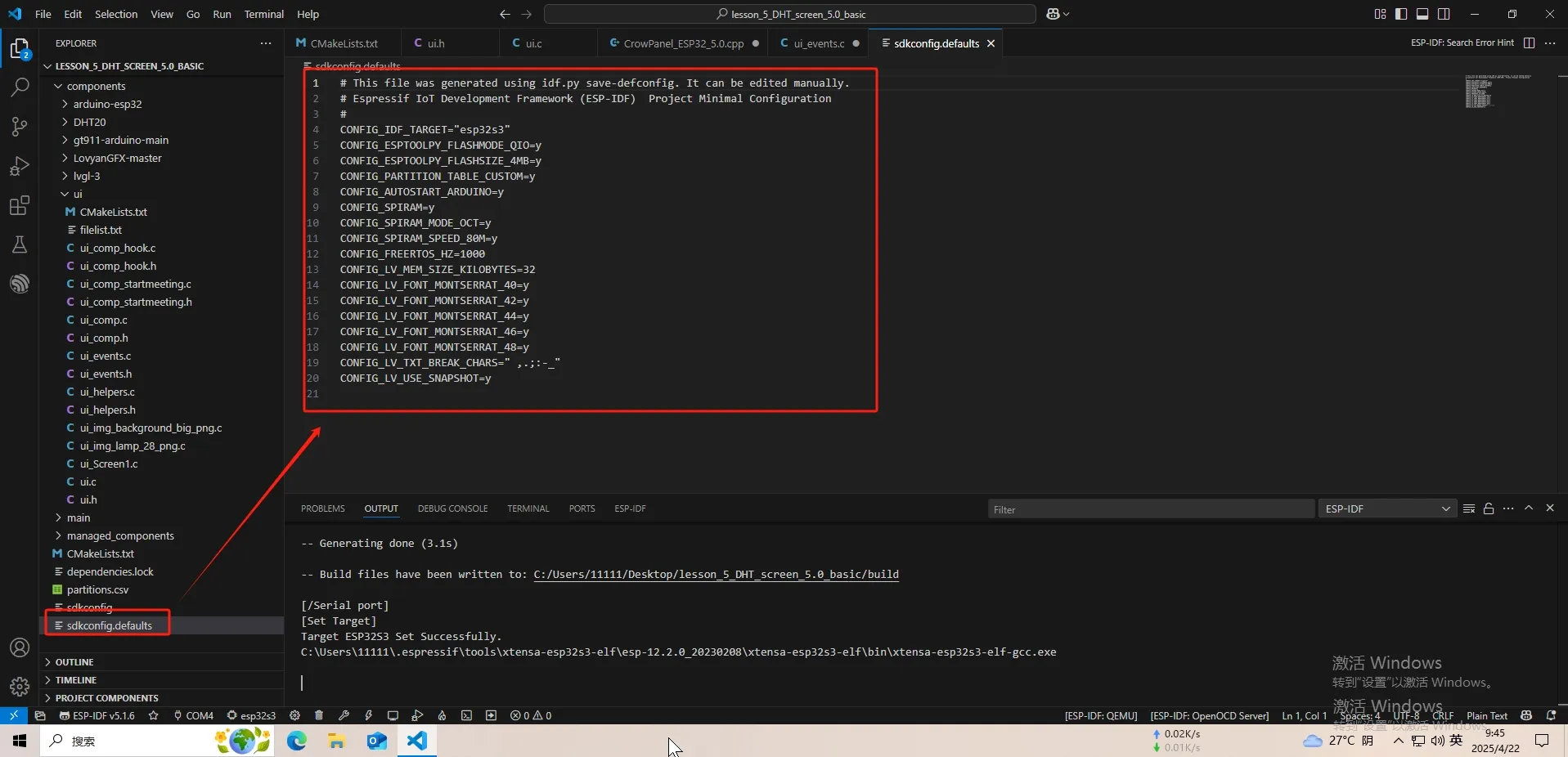Open Extensions view in activity bar
1568x757 pixels.
[20, 205]
